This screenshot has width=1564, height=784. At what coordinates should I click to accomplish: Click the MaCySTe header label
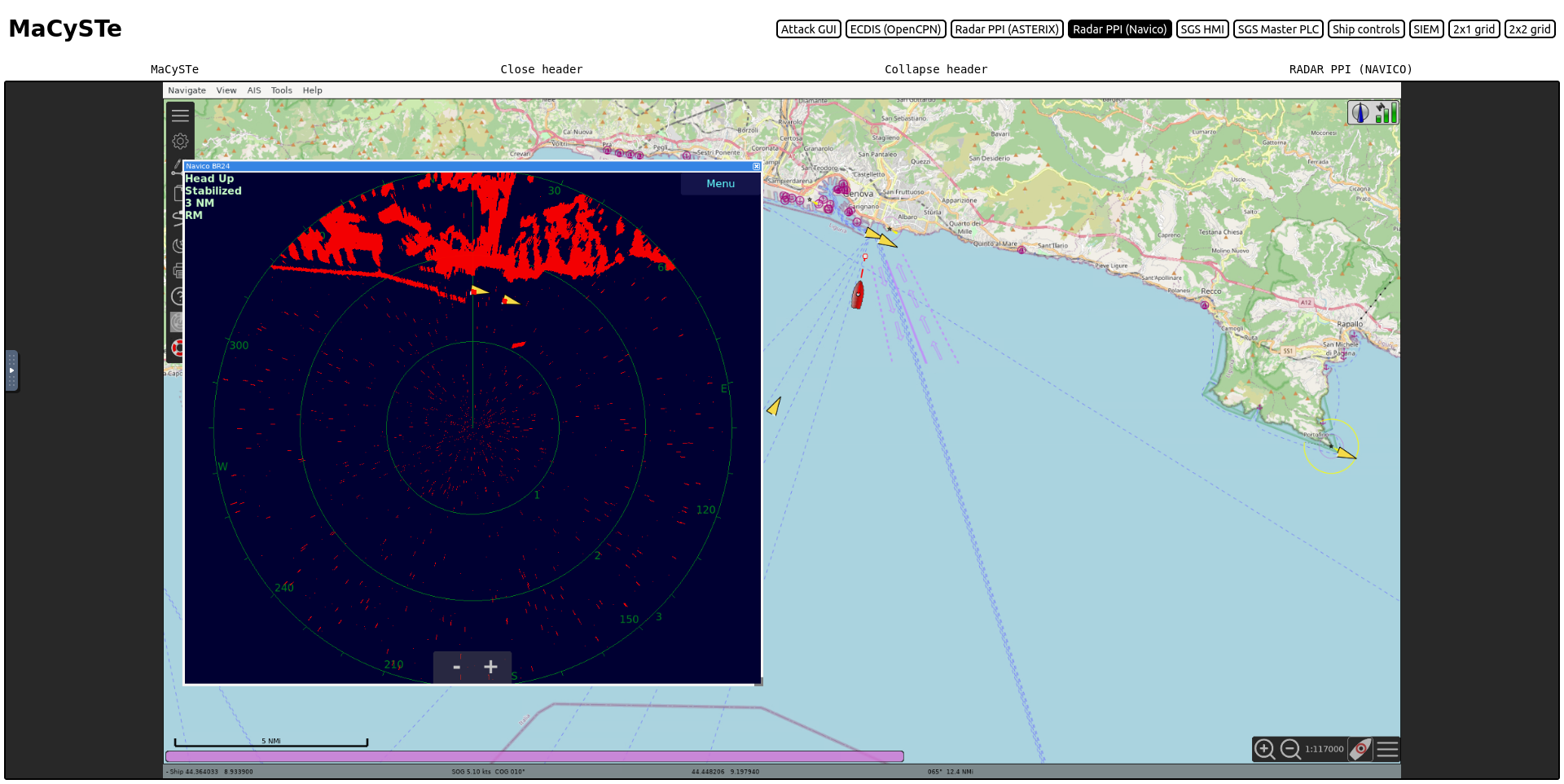click(174, 69)
